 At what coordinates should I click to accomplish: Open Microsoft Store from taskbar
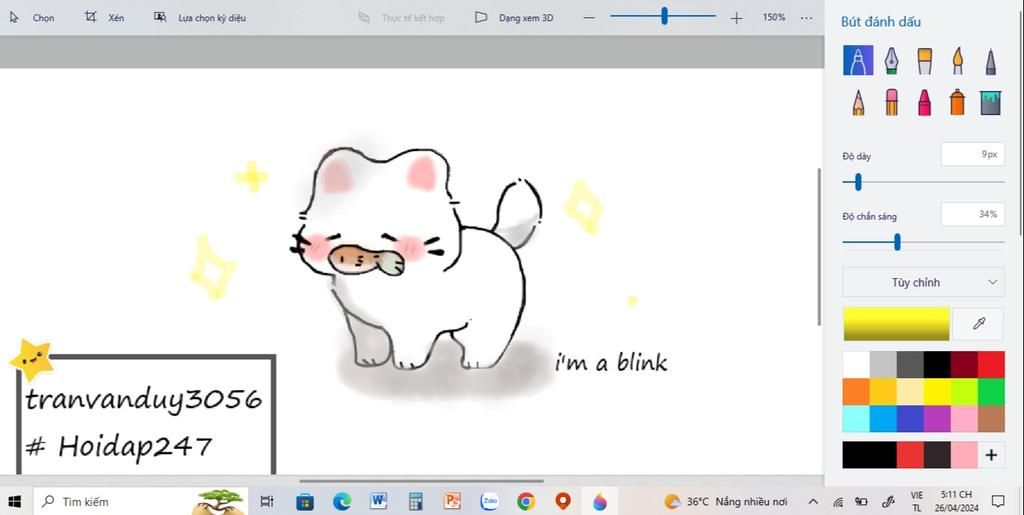(304, 501)
